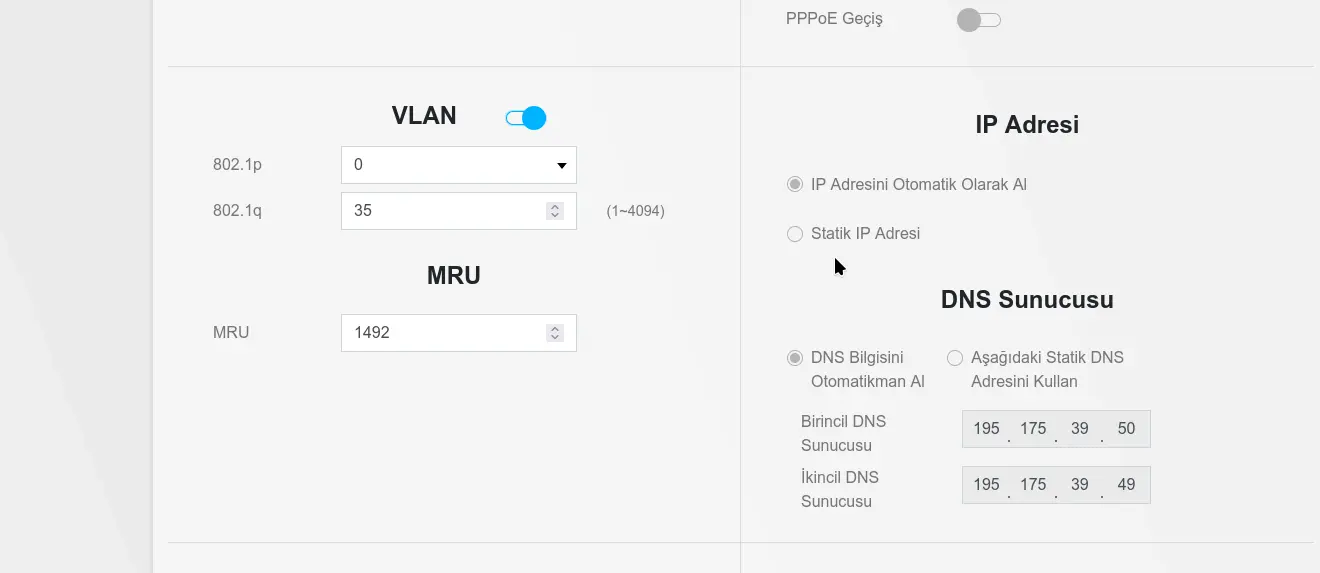Click the MRU input field
The width and height of the screenshot is (1320, 573).
(x=458, y=332)
